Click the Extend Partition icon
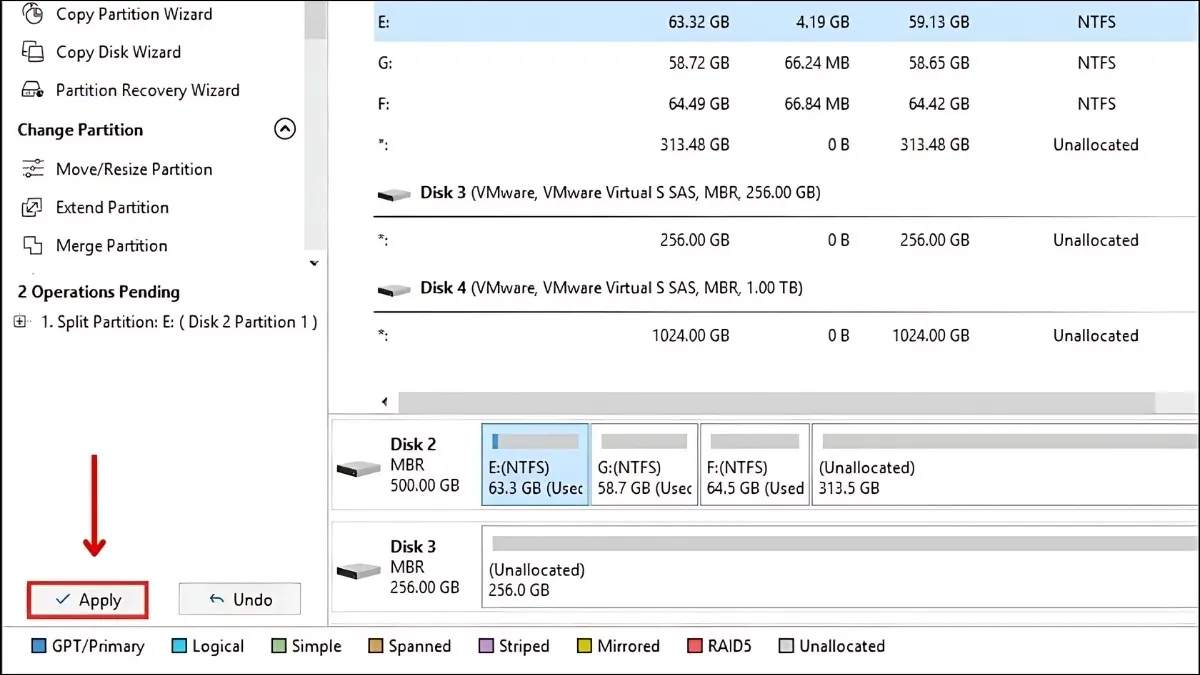Image resolution: width=1200 pixels, height=675 pixels. tap(33, 208)
